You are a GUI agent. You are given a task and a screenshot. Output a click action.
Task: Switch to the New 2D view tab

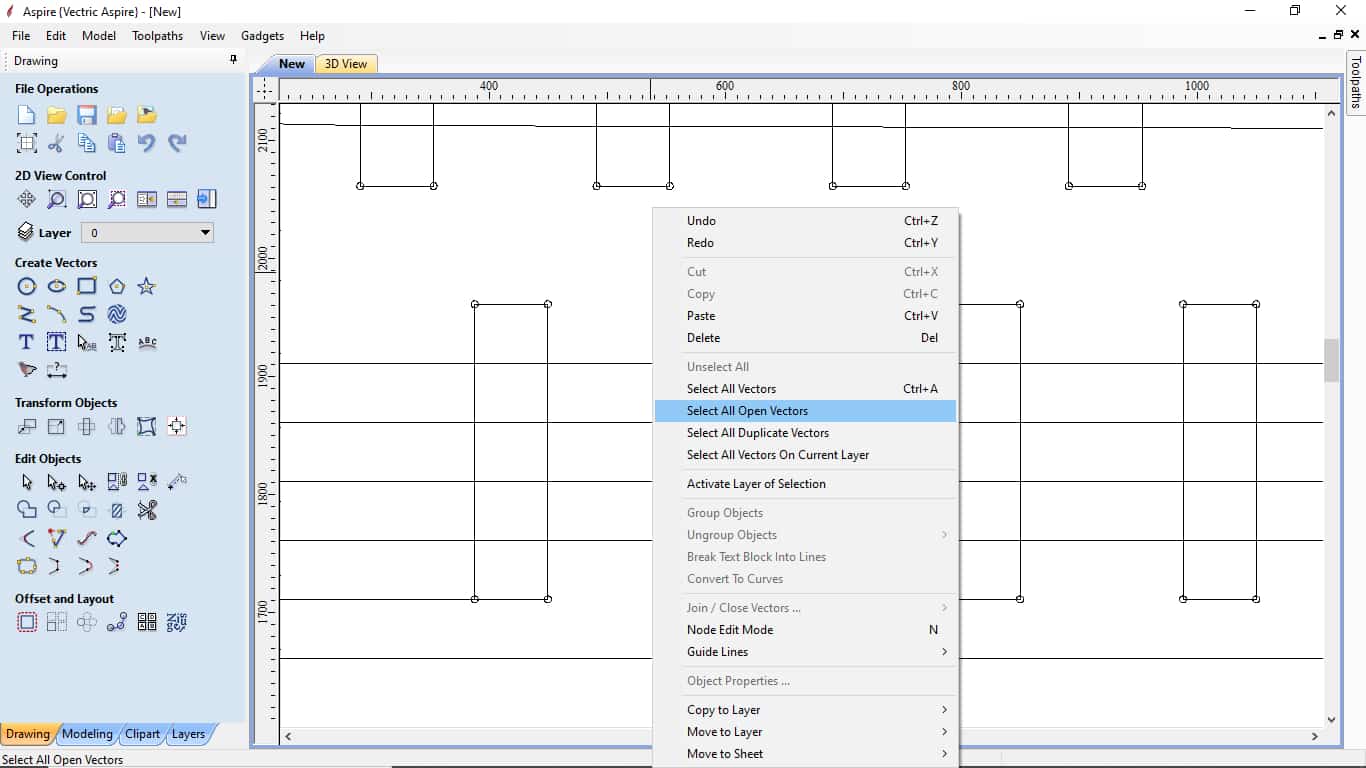tap(291, 64)
